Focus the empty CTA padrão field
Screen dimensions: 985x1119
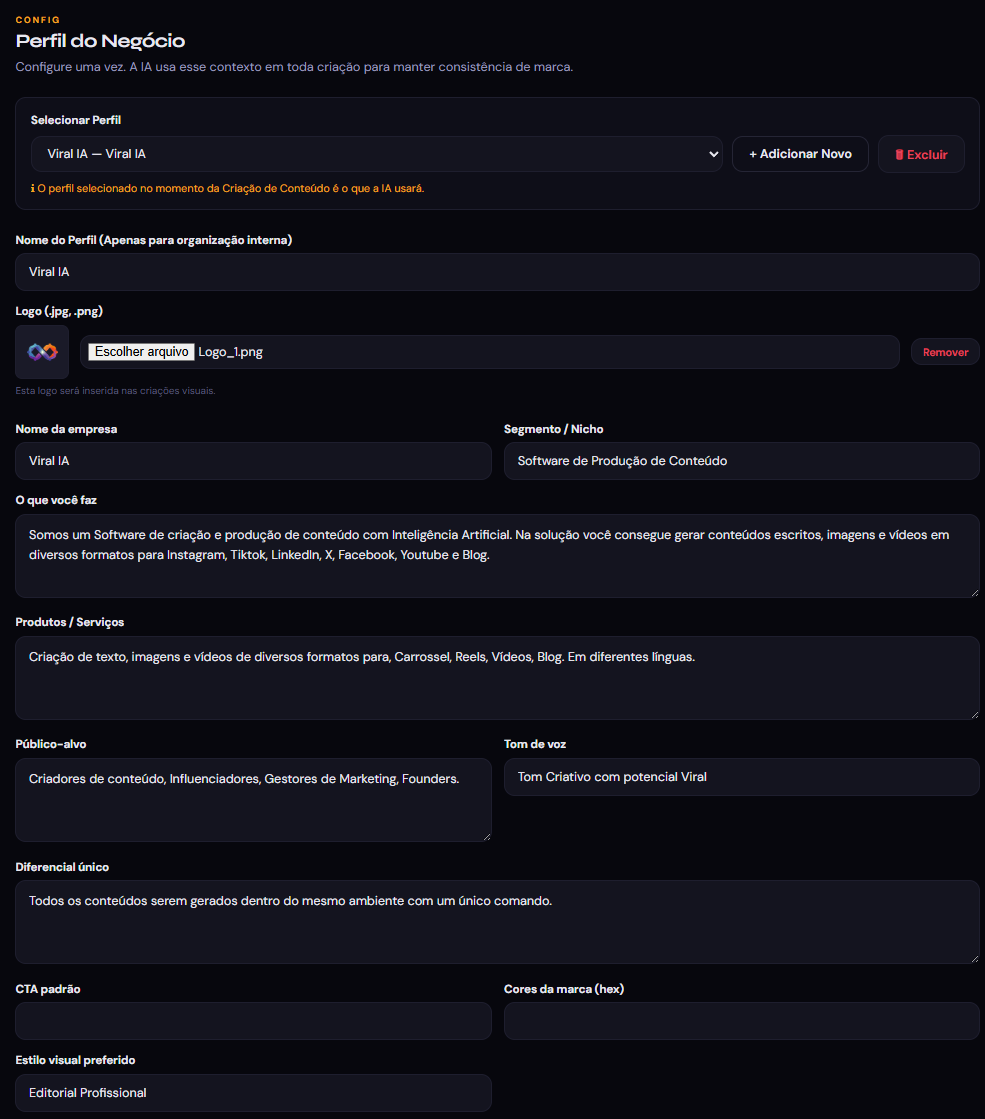pos(253,1021)
